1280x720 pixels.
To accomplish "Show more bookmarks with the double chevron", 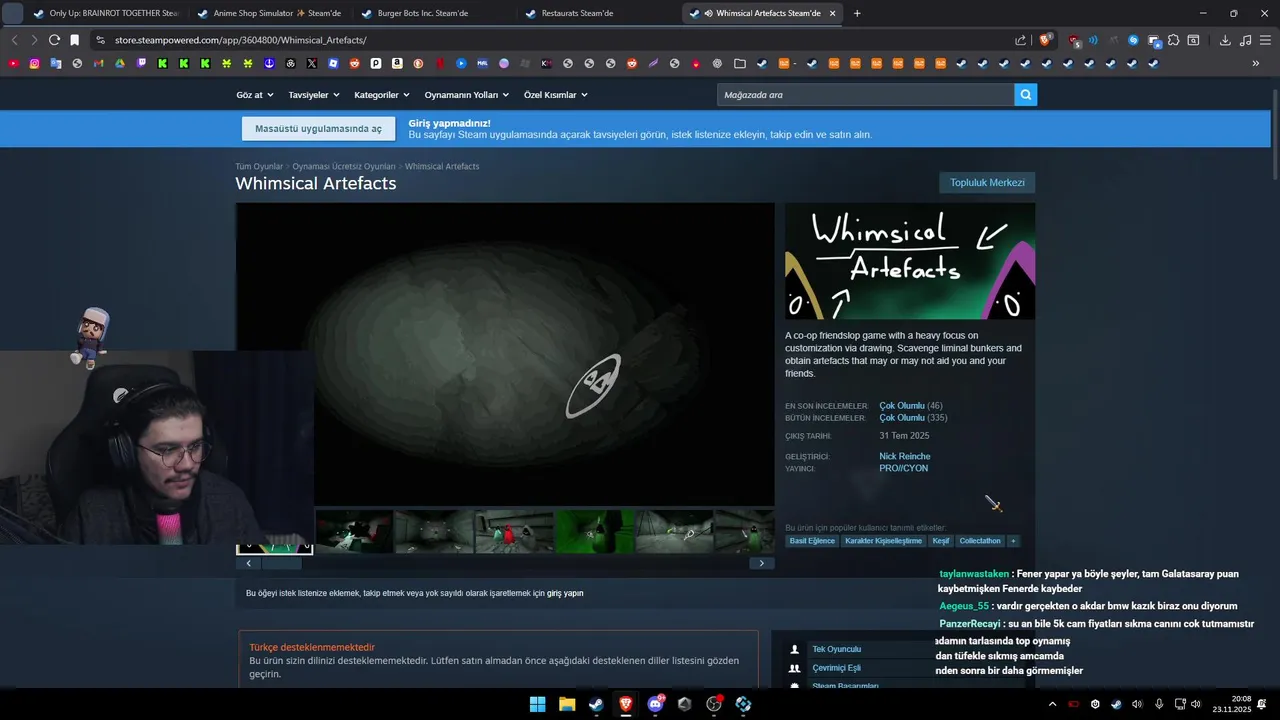I will point(1256,63).
